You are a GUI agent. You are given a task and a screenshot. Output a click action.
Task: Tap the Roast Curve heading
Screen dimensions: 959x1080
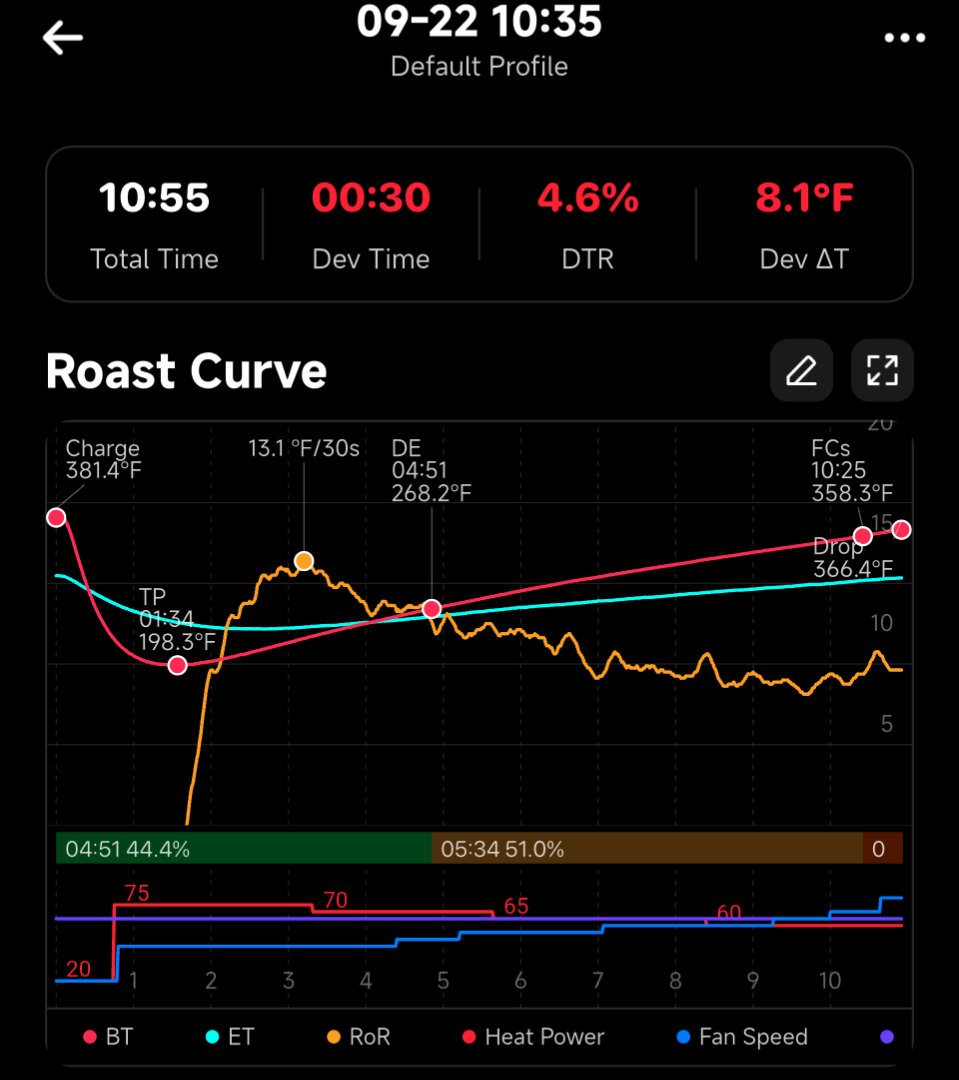(186, 371)
